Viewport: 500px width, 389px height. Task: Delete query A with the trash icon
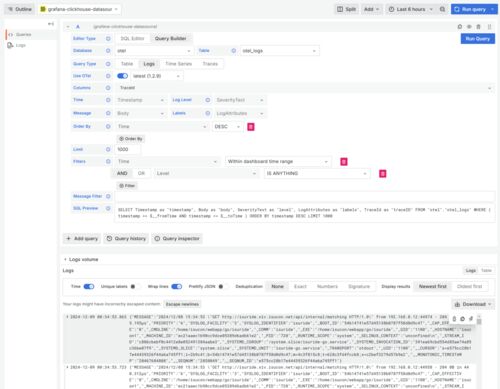tap(478, 27)
